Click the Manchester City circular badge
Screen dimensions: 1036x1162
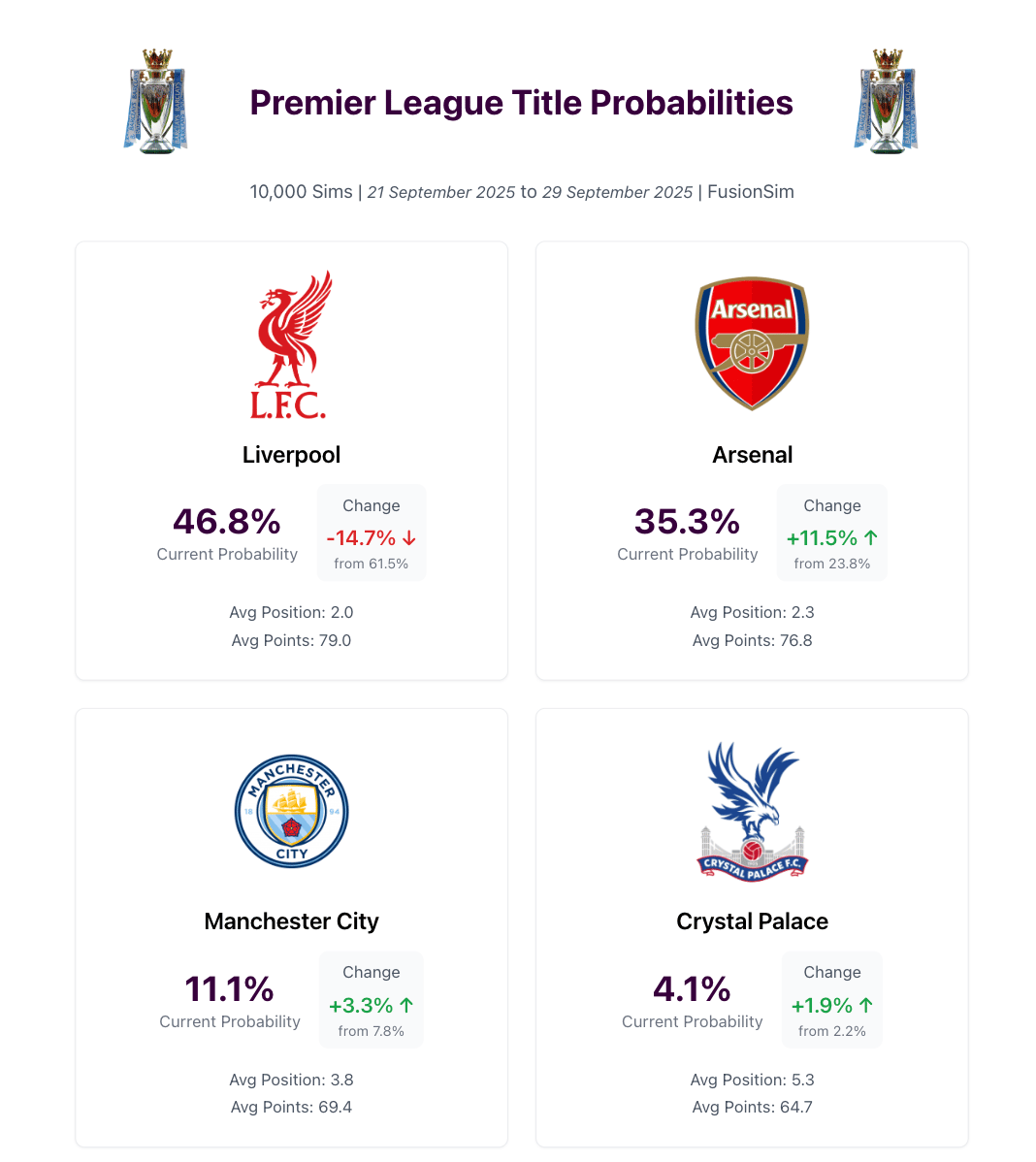[x=291, y=811]
